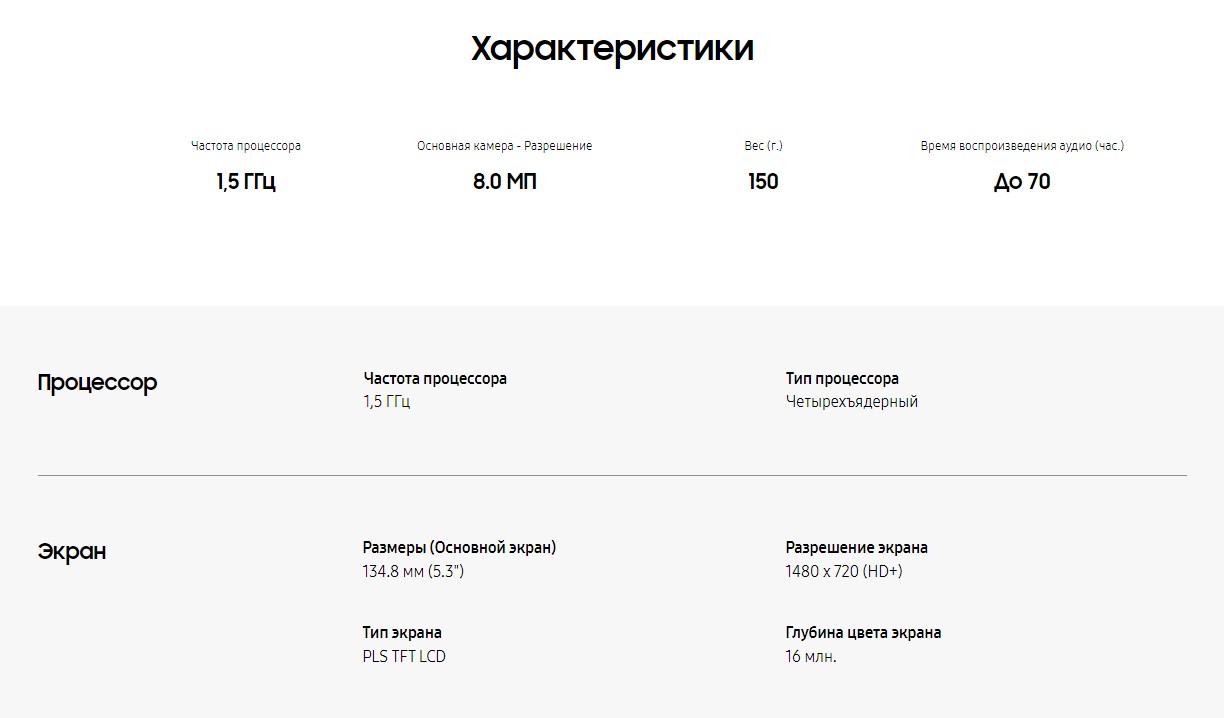Select the Вес (г.) label
This screenshot has width=1224, height=718.
point(764,146)
